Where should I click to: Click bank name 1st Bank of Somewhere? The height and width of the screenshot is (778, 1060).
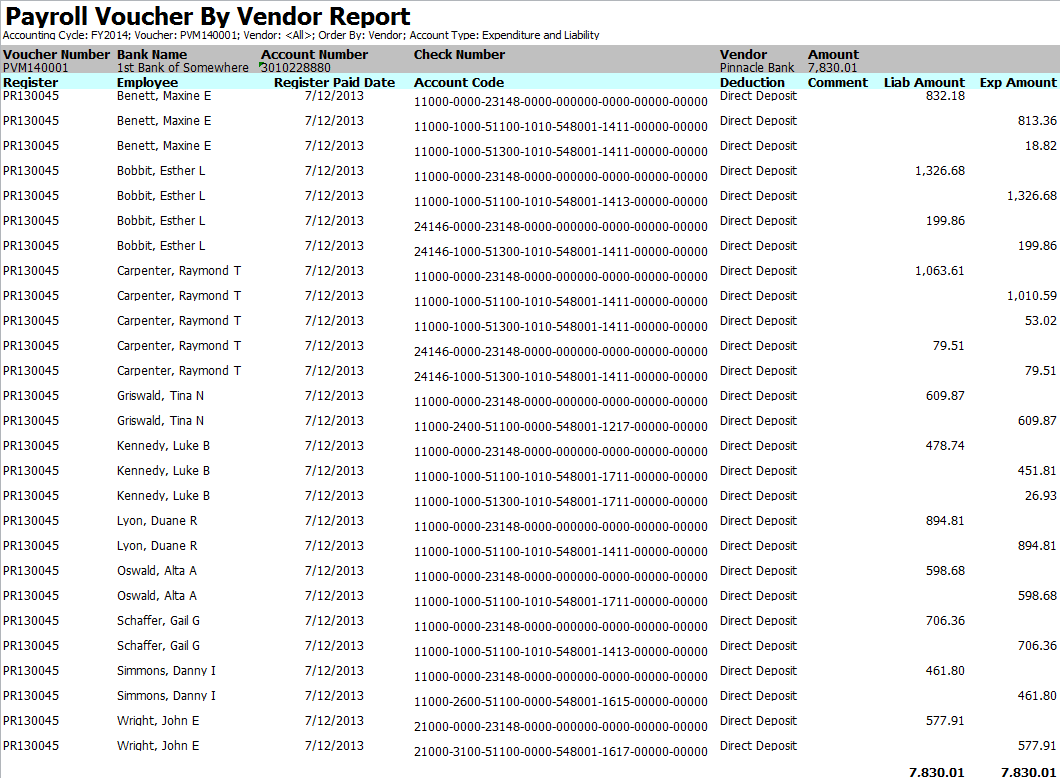pos(183,68)
